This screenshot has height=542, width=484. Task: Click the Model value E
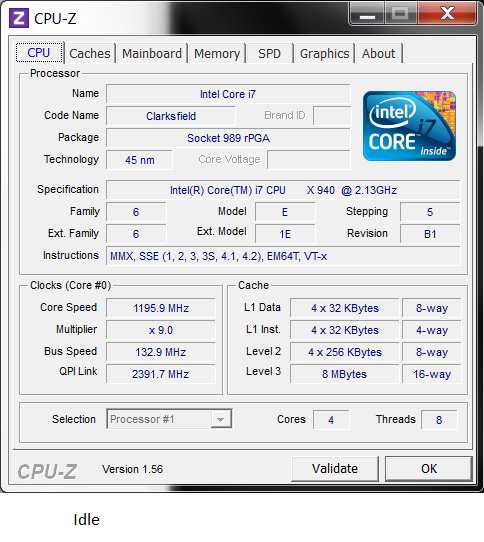(285, 212)
